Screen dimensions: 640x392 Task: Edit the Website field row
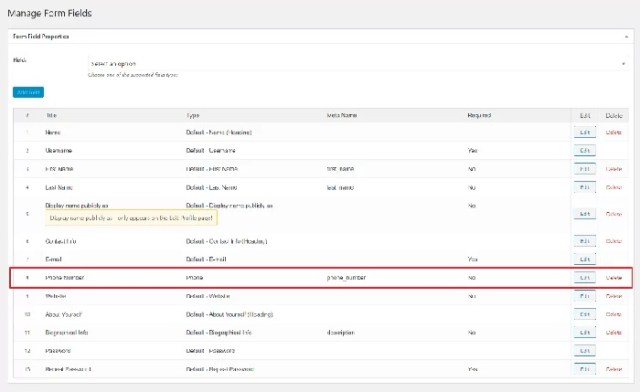[x=584, y=296]
